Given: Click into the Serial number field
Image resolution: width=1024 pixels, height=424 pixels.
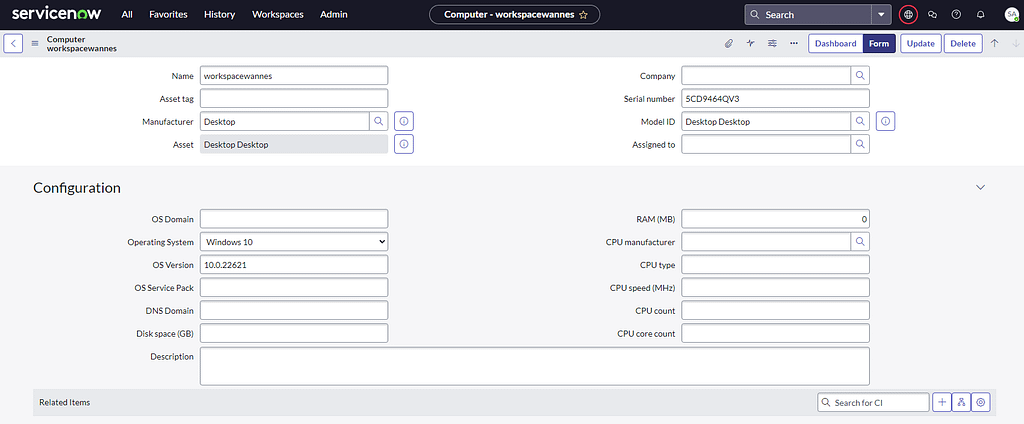Looking at the screenshot, I should click(x=775, y=98).
